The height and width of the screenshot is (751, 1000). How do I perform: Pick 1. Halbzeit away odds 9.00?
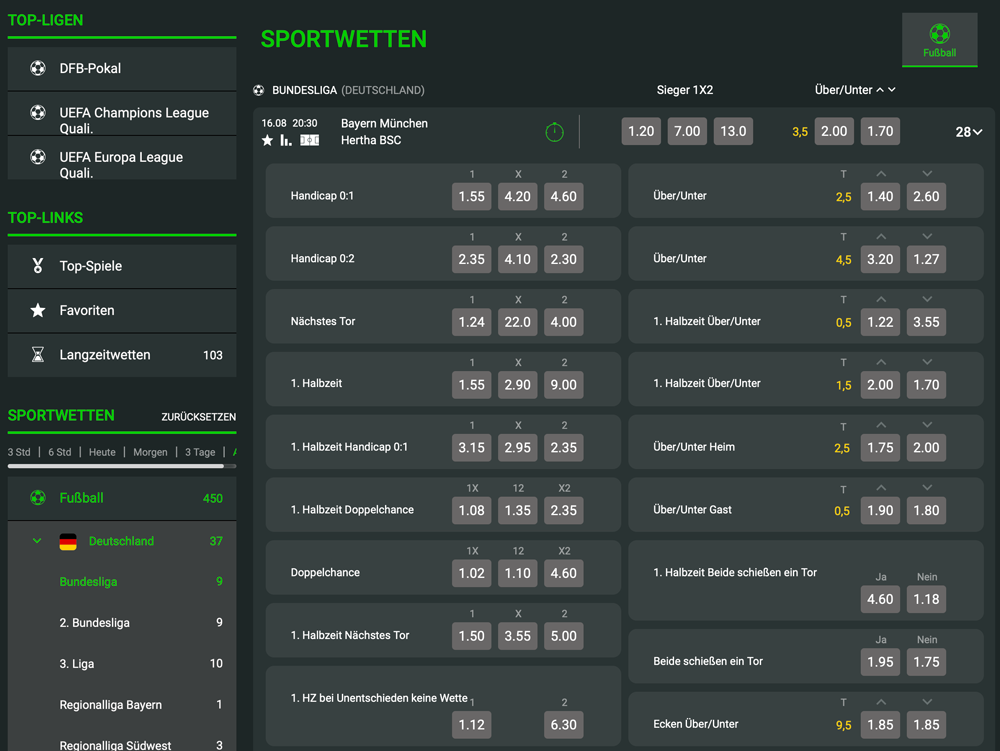[564, 385]
